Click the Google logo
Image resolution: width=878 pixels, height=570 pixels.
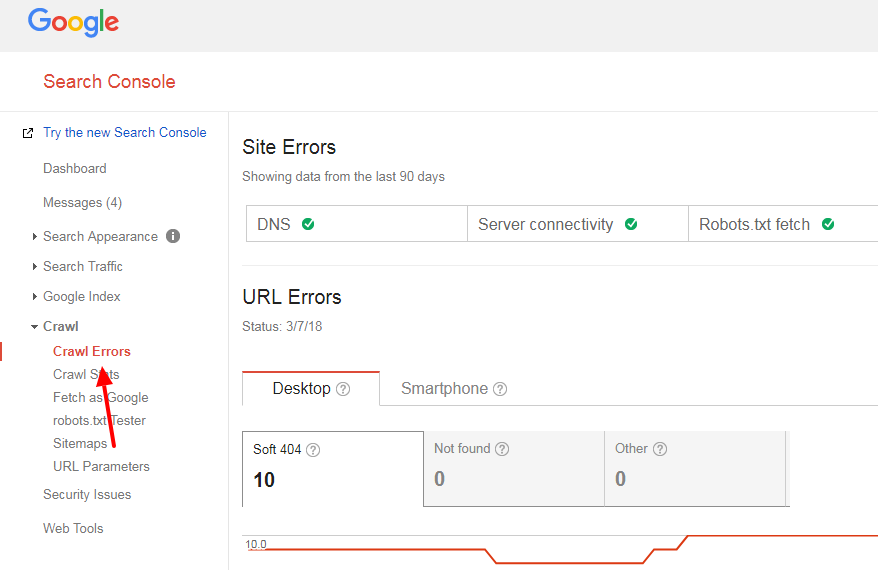pos(73,22)
